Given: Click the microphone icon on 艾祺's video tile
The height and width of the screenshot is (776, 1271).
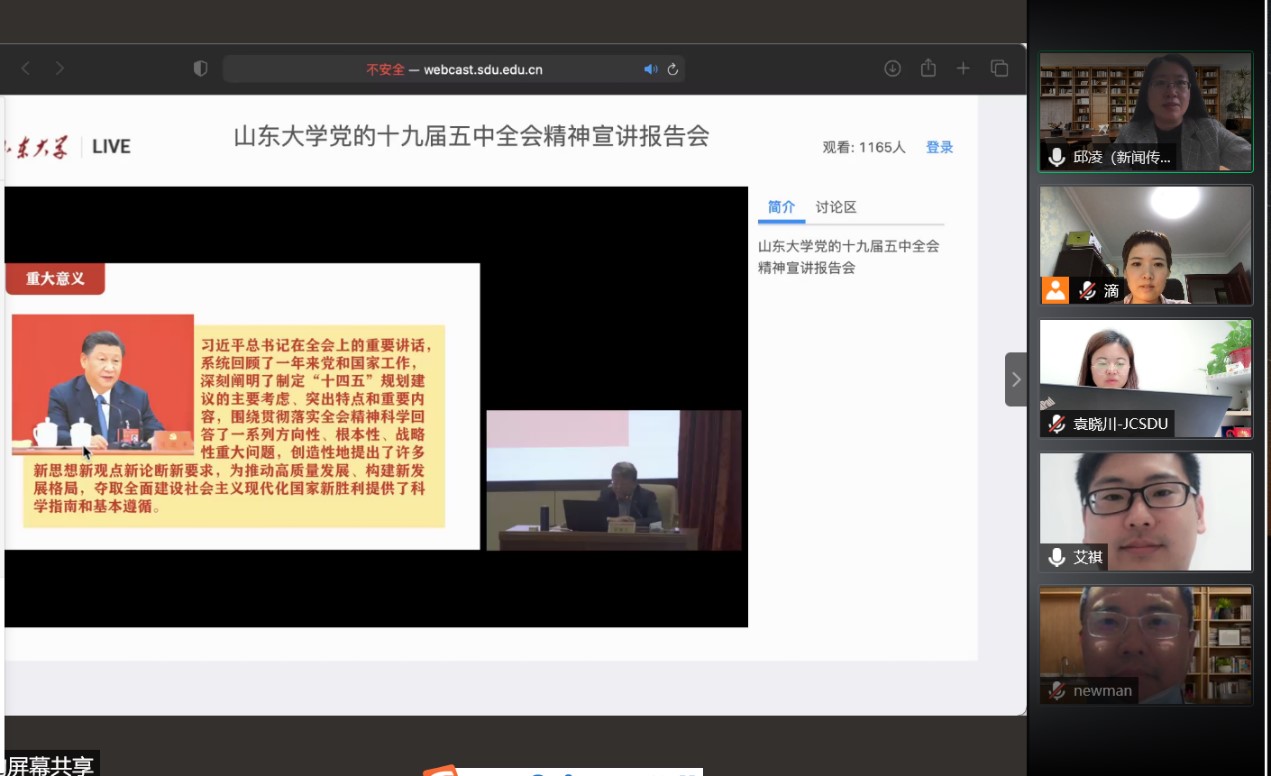Looking at the screenshot, I should pos(1056,557).
